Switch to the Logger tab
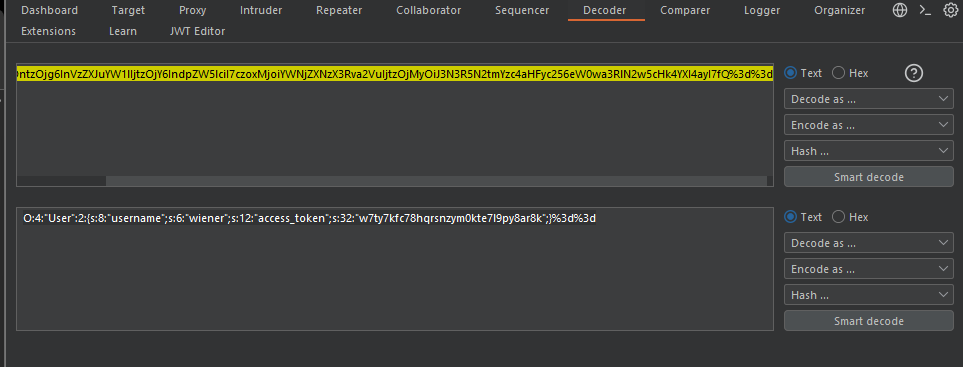Image resolution: width=963 pixels, height=367 pixels. pos(762,10)
